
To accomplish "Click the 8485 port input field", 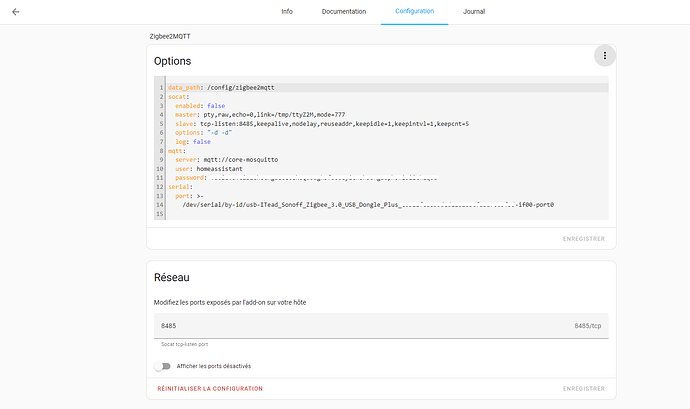I will click(381, 326).
